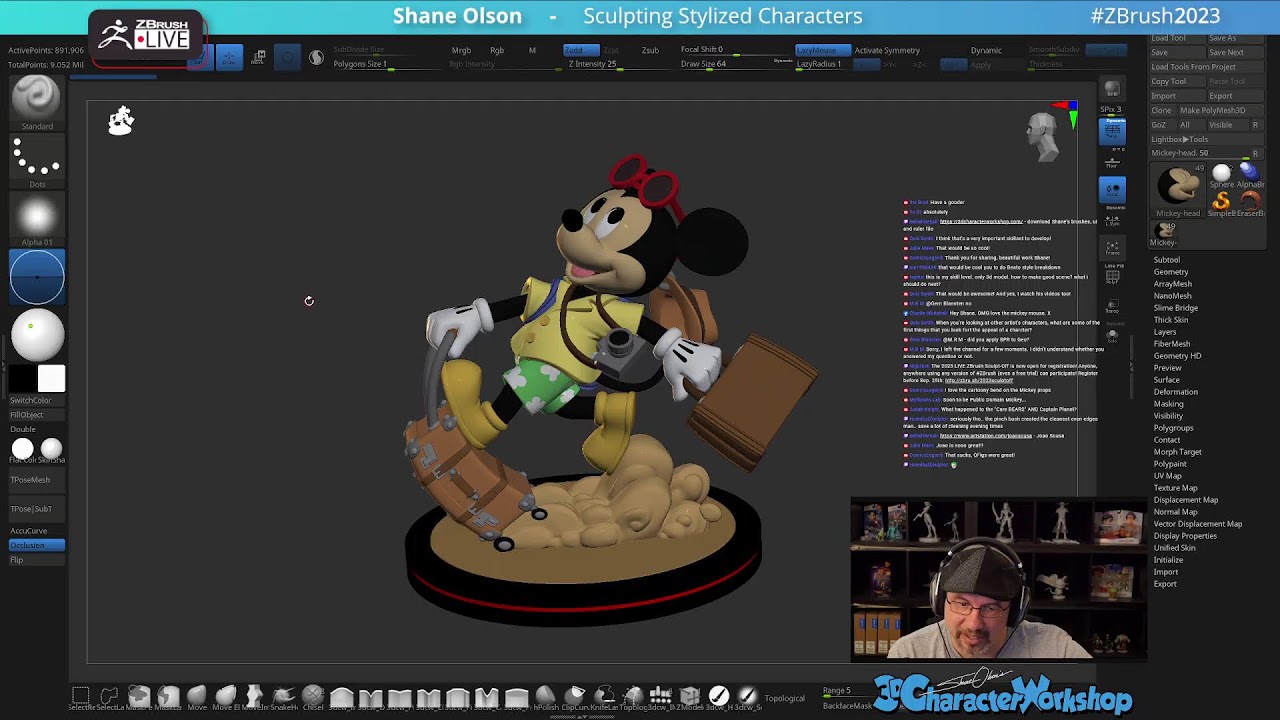The image size is (1280, 720).
Task: Open the Texture Map section
Action: click(x=1176, y=488)
